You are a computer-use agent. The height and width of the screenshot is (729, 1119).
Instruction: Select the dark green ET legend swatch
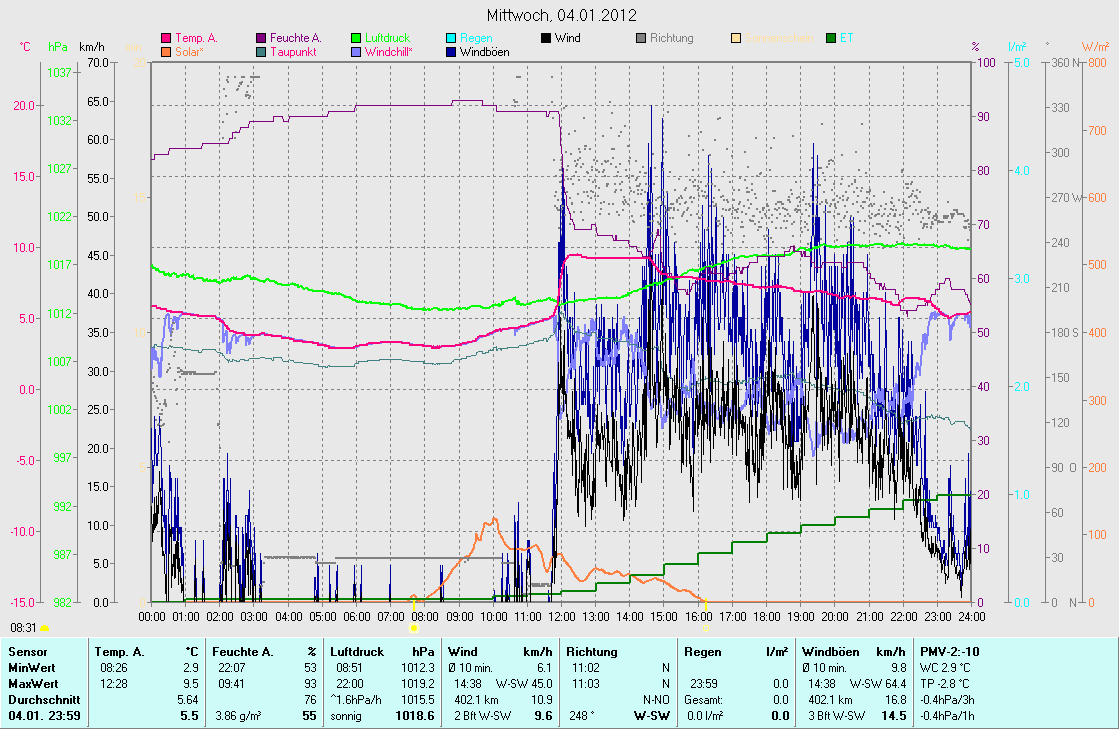(x=831, y=38)
